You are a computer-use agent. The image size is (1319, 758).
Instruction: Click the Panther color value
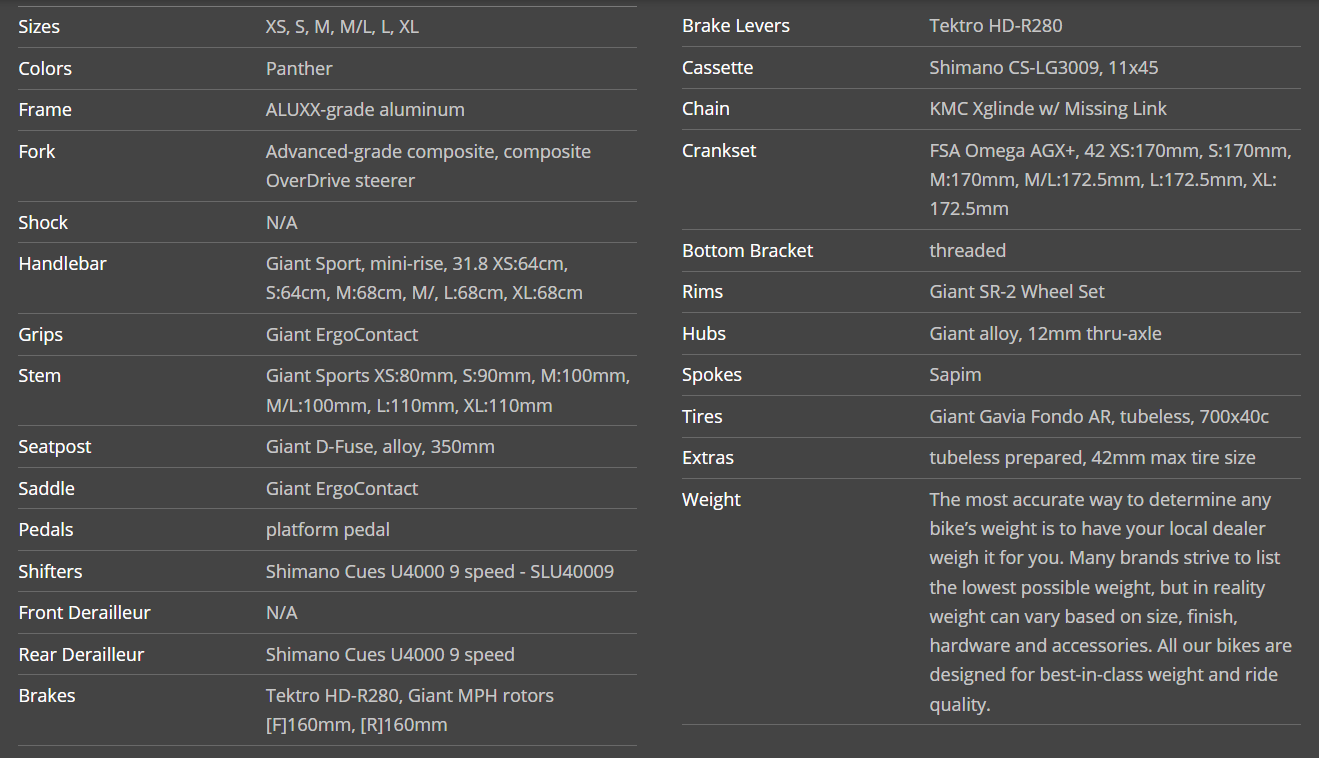(x=299, y=69)
